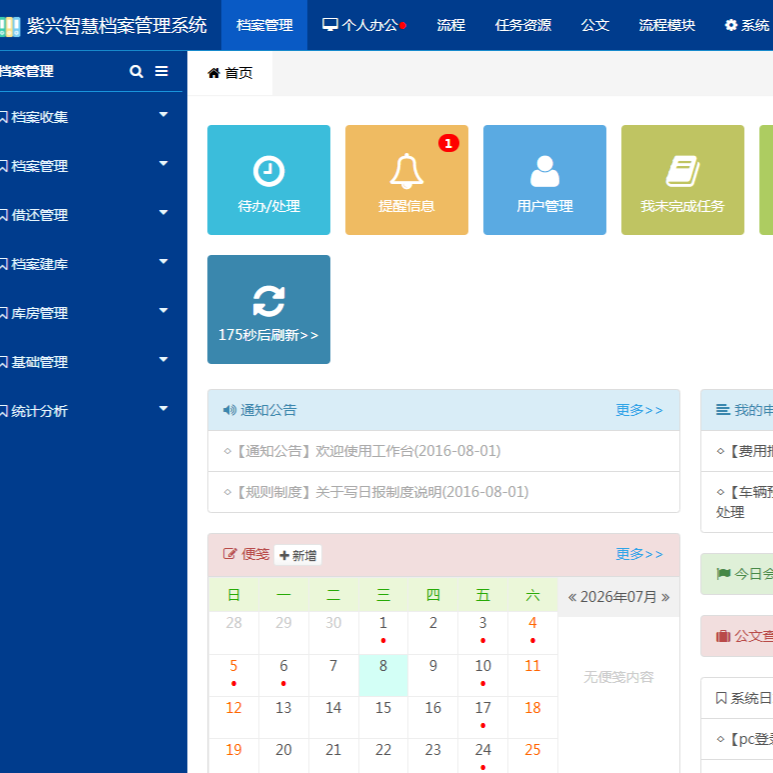773x773 pixels.
Task: Click the 紫兴智慧档案管理系统 title
Action: point(117,26)
